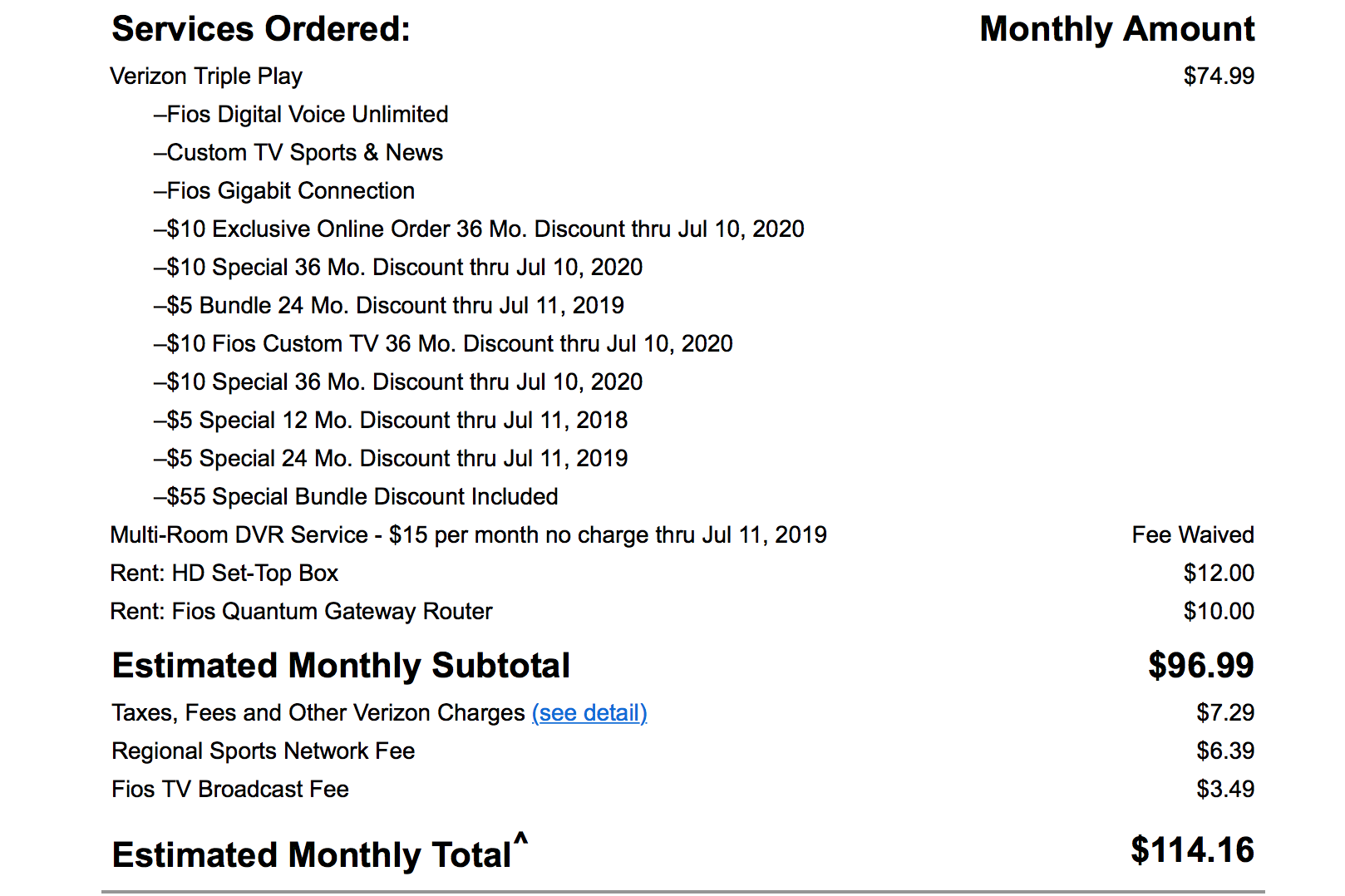The image size is (1345, 896).
Task: Click Custom TV Sports & News item
Action: tap(298, 153)
